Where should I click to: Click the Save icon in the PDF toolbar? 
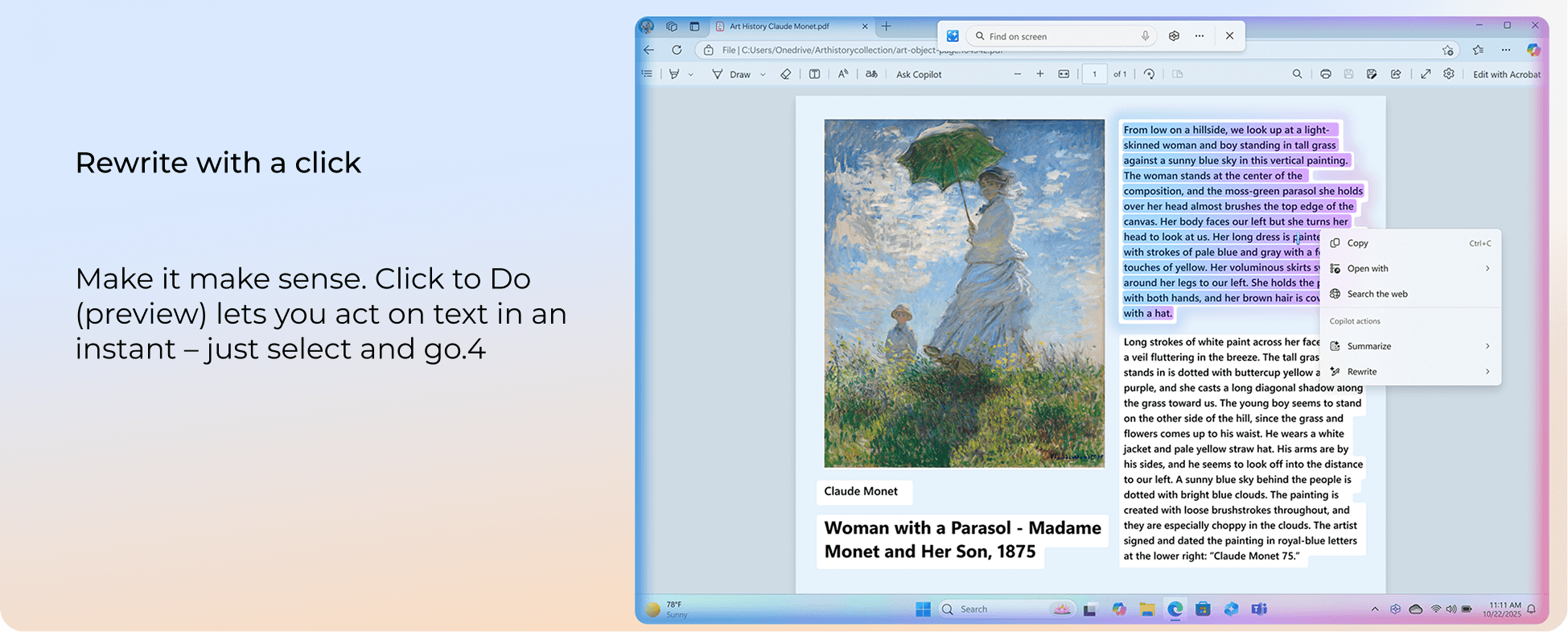coord(1348,74)
